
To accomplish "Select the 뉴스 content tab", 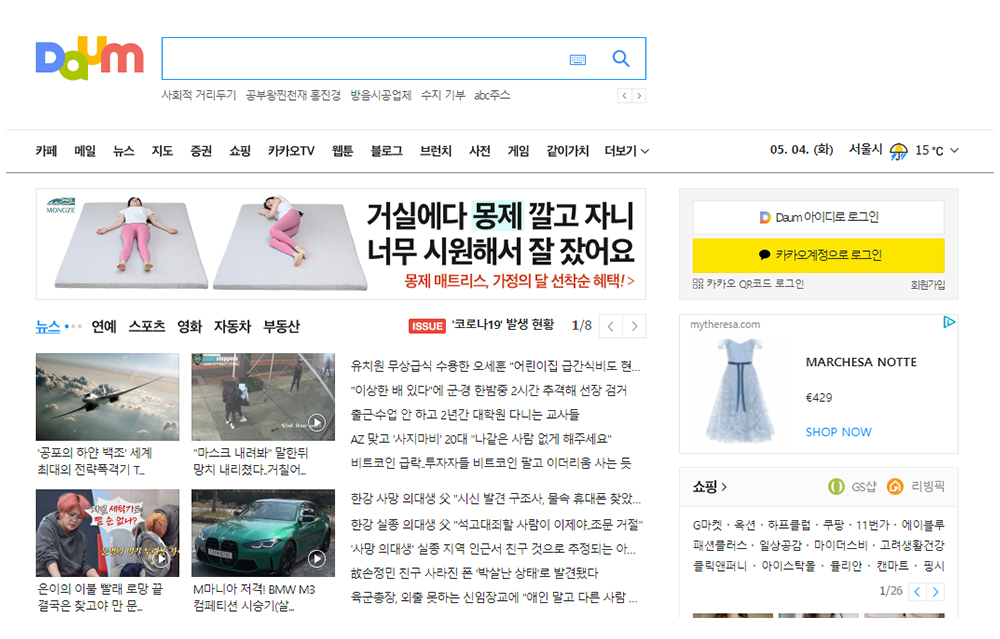I will tap(48, 327).
